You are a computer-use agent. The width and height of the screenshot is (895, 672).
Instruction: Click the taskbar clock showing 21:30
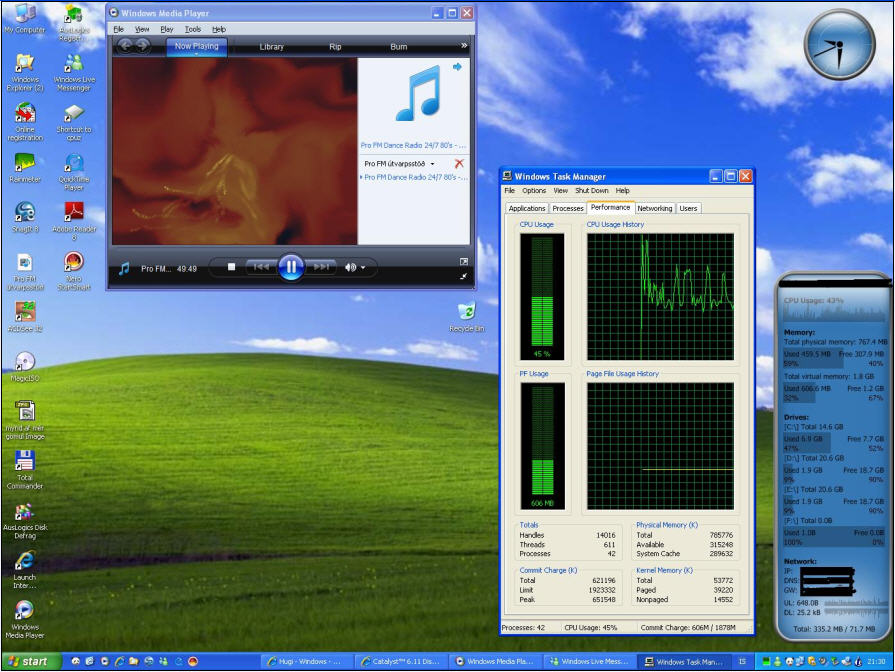coord(876,662)
